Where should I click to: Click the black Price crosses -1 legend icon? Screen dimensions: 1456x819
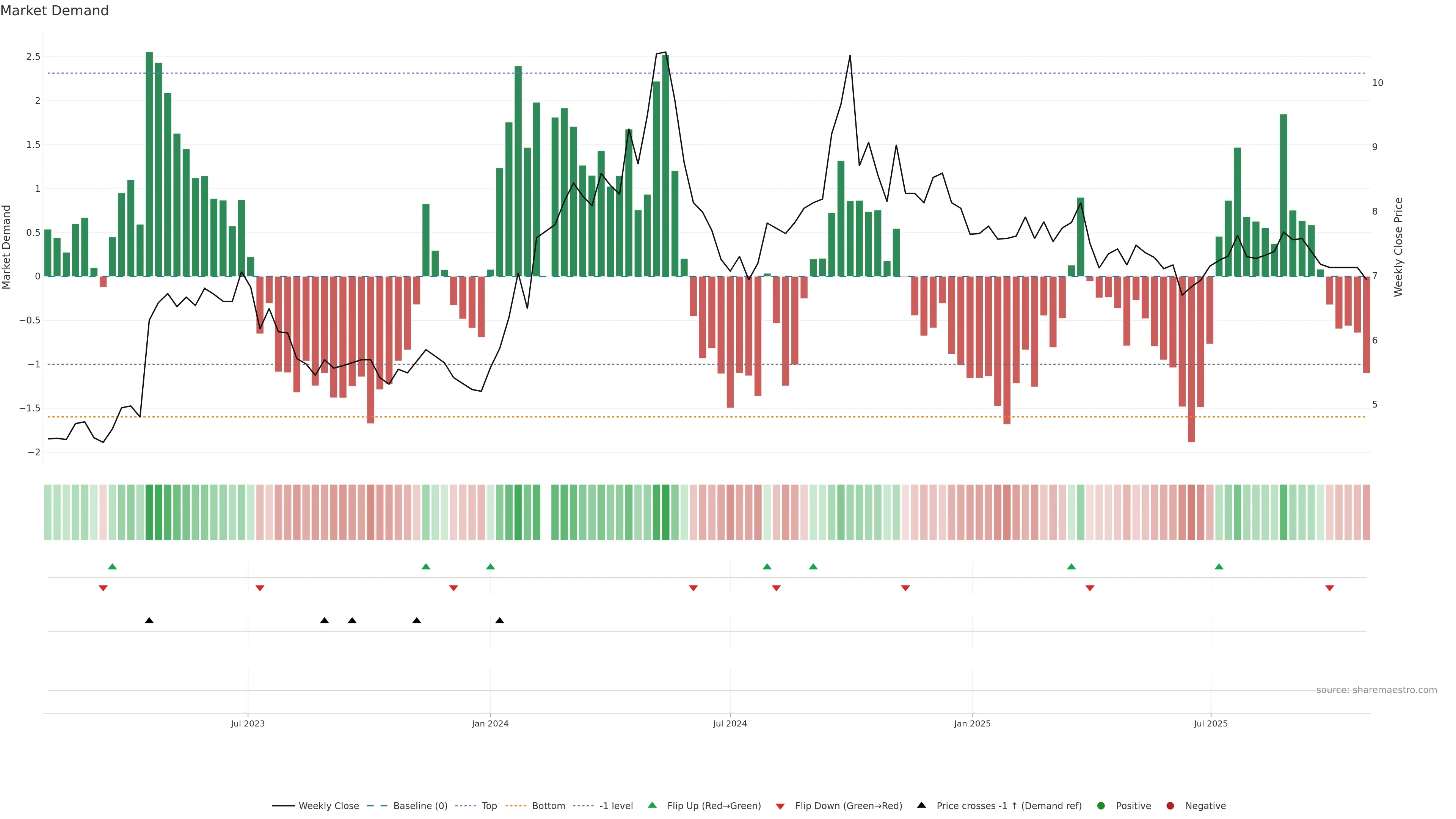[921, 805]
